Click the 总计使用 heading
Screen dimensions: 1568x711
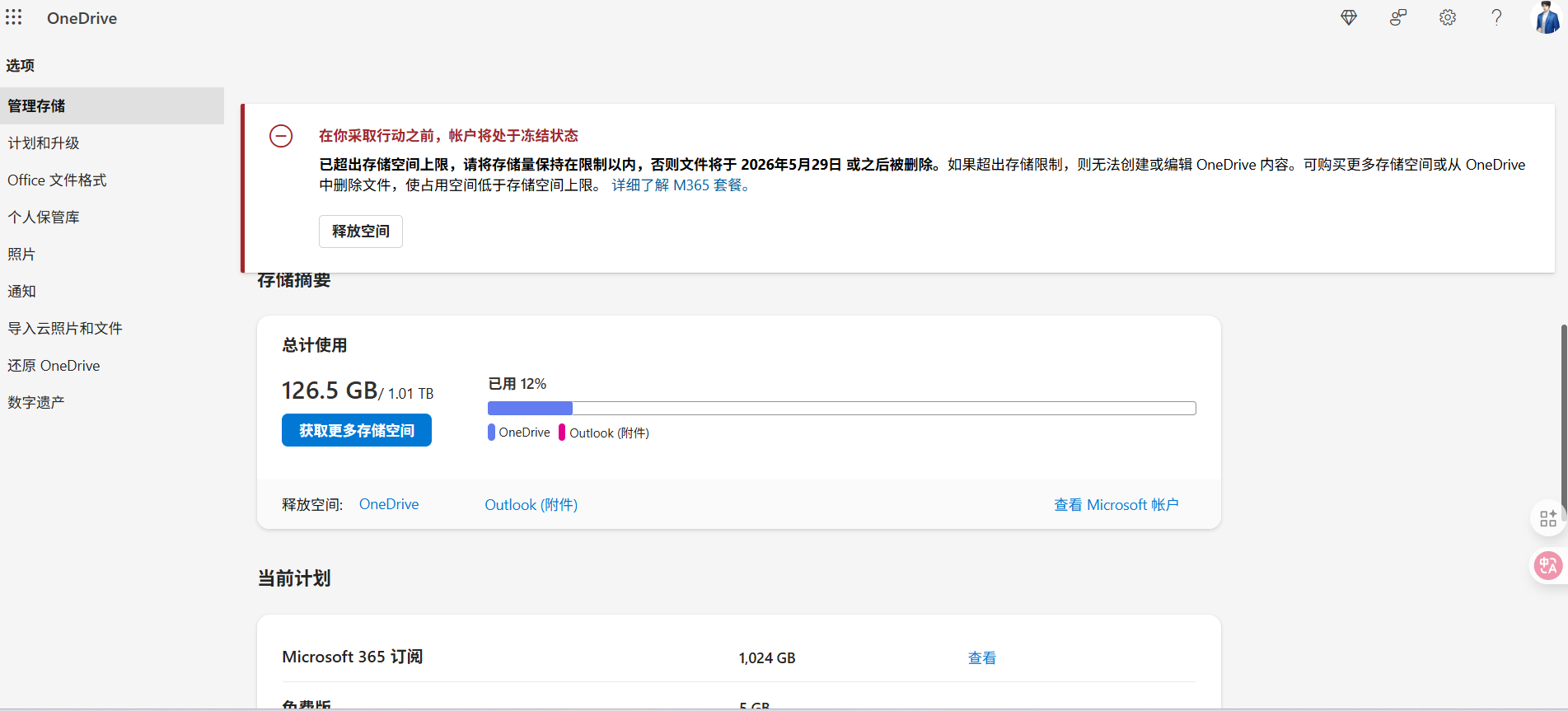(315, 345)
